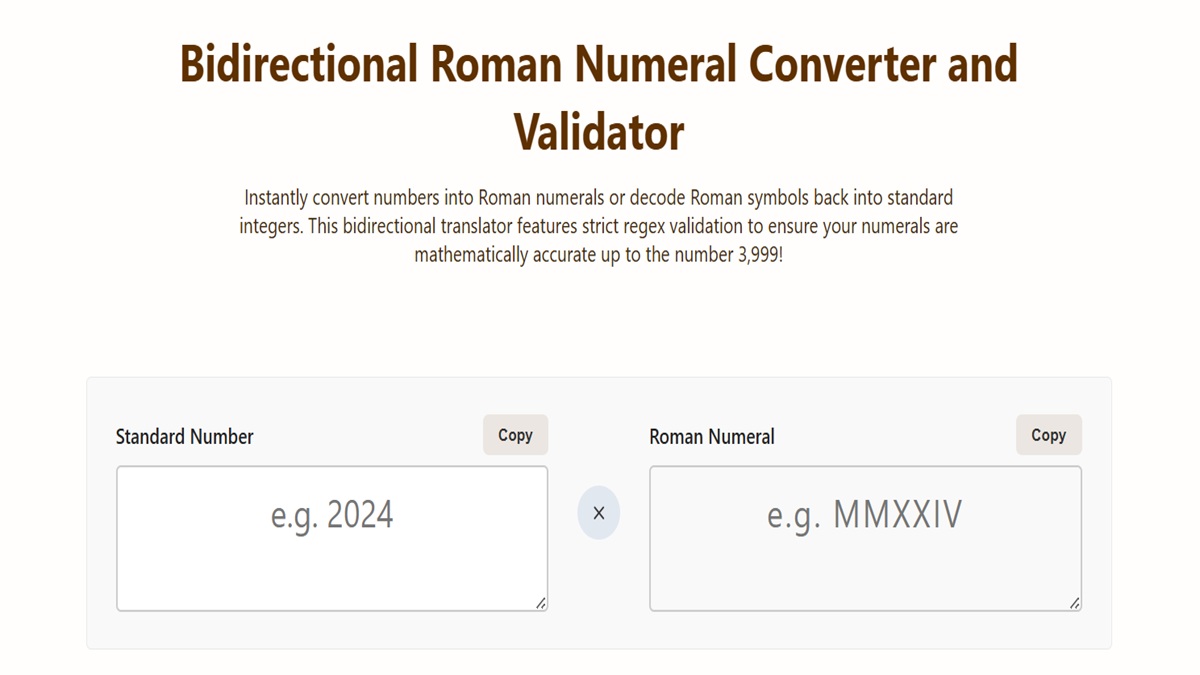Image resolution: width=1200 pixels, height=675 pixels.
Task: Click the word 'Validator' in the title
Action: [x=599, y=131]
